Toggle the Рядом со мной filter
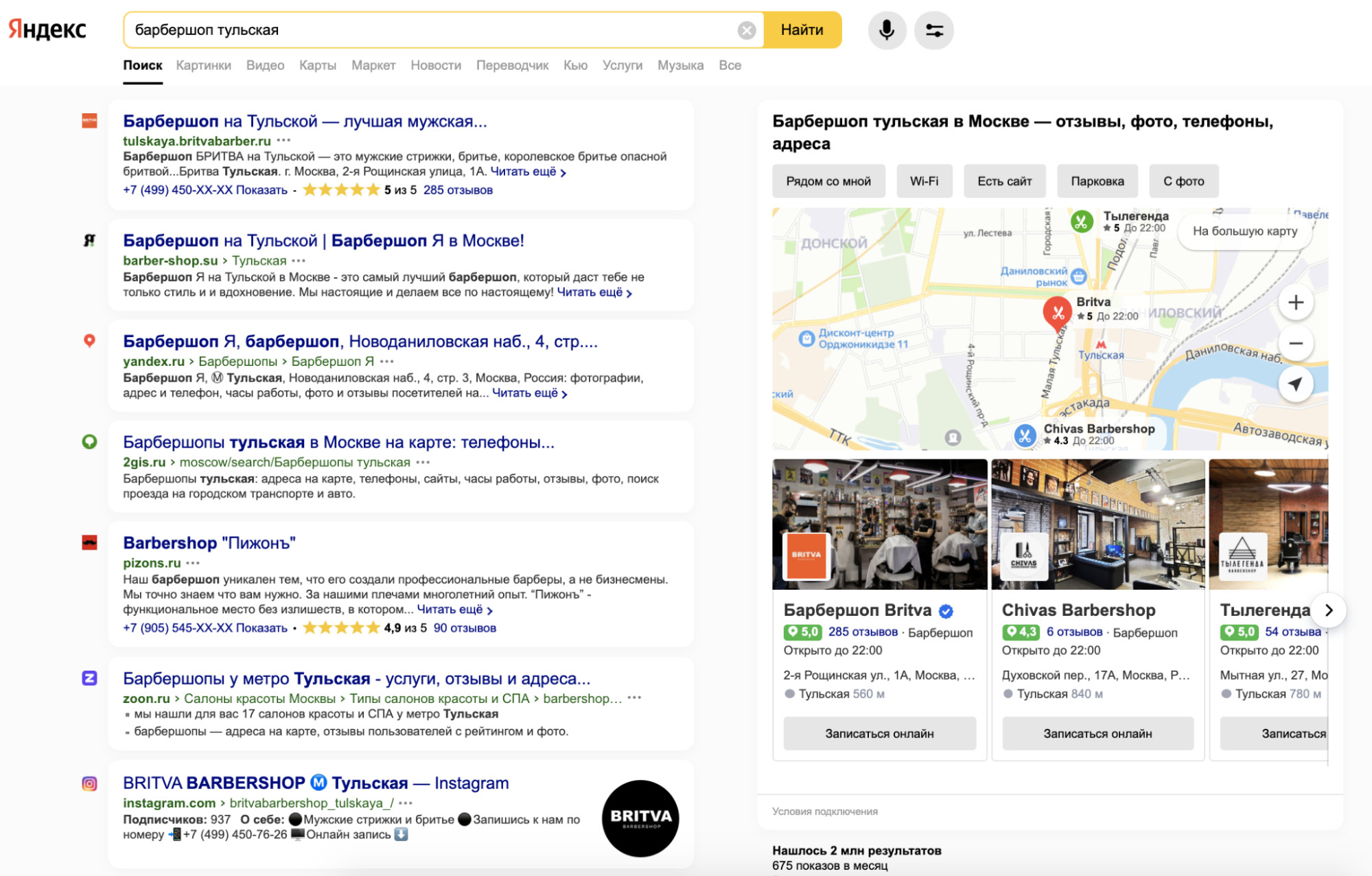 coord(828,181)
